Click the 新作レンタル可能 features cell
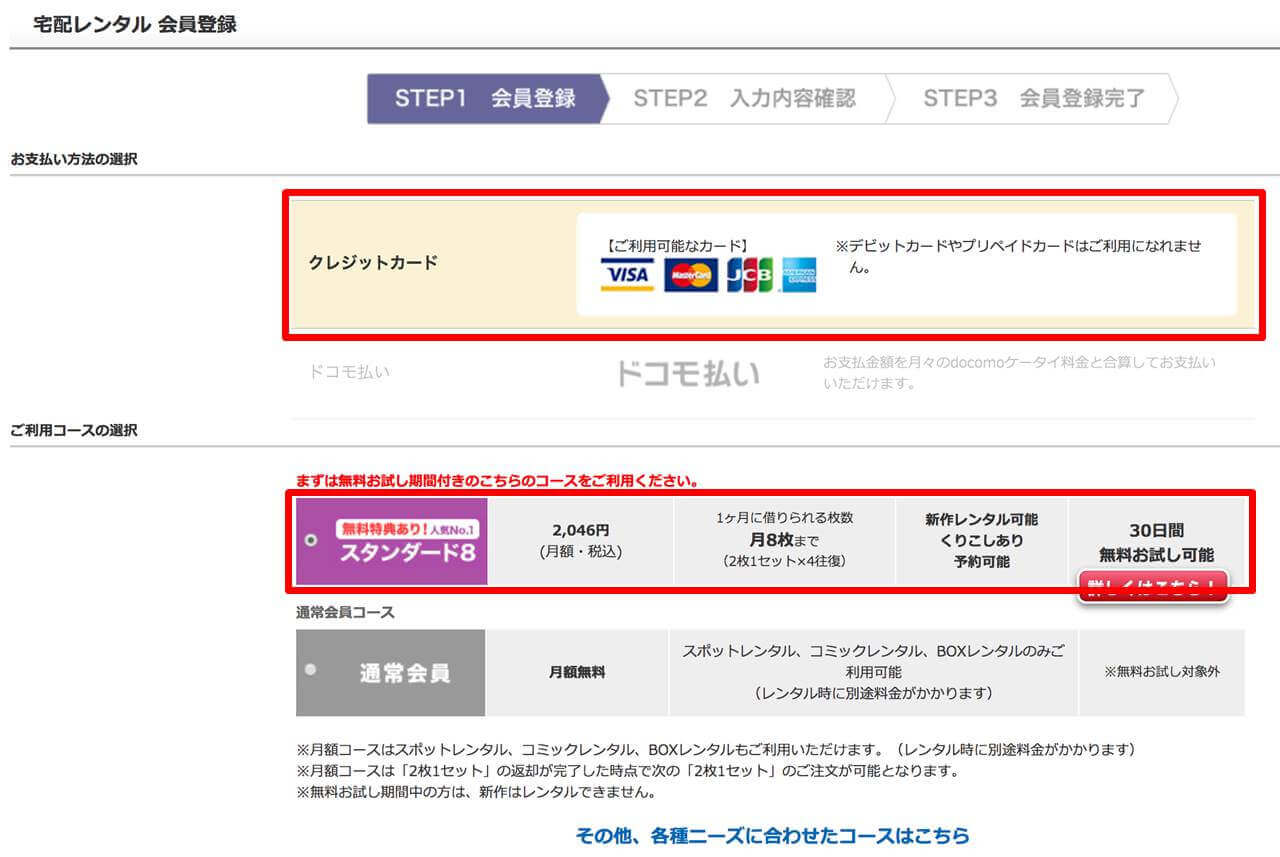The image size is (1280, 857). 982,541
